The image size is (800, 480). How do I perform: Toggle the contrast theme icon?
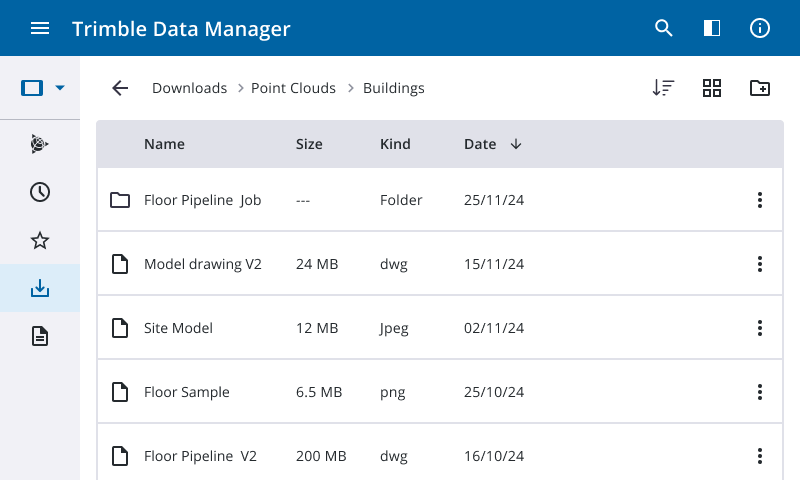(712, 28)
